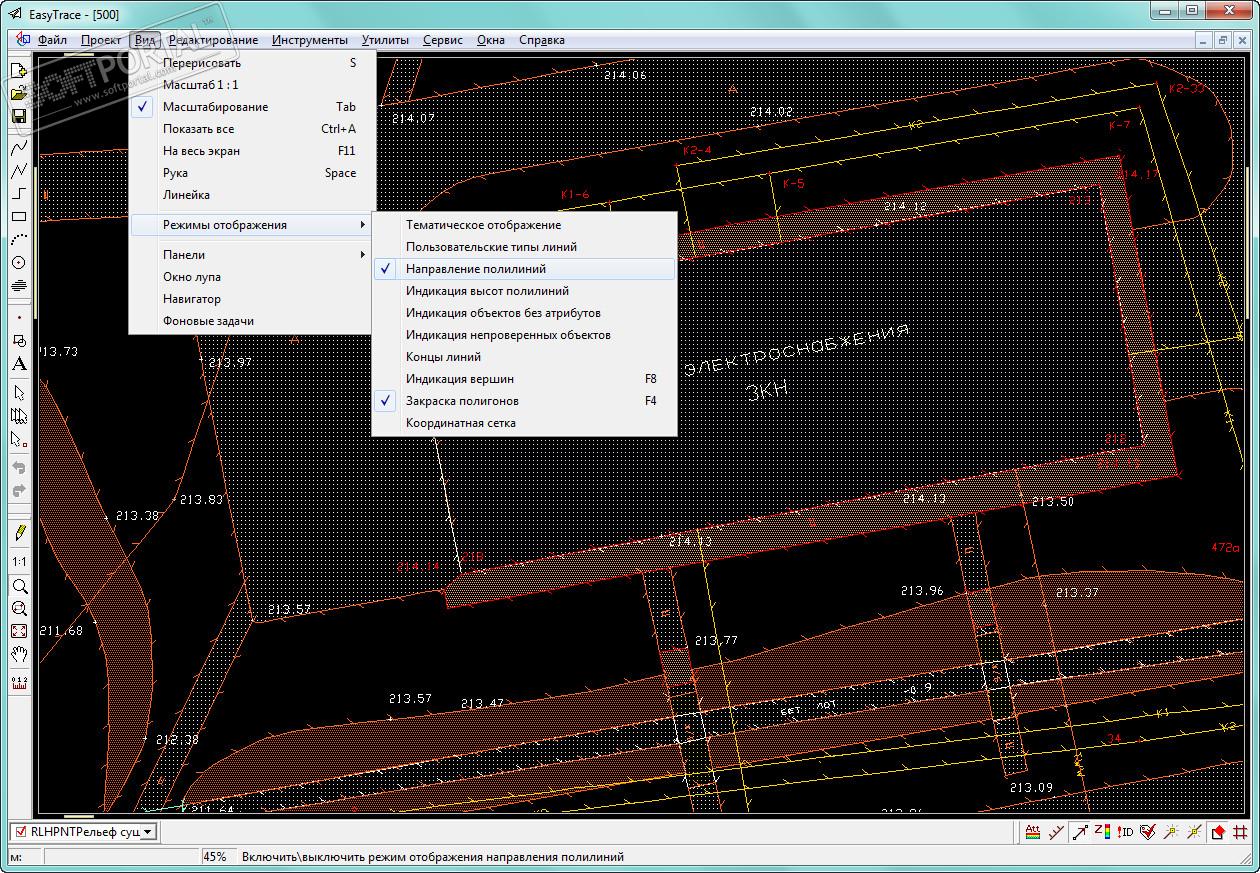Select the circle drawing tool
This screenshot has width=1260, height=873.
[x=18, y=263]
